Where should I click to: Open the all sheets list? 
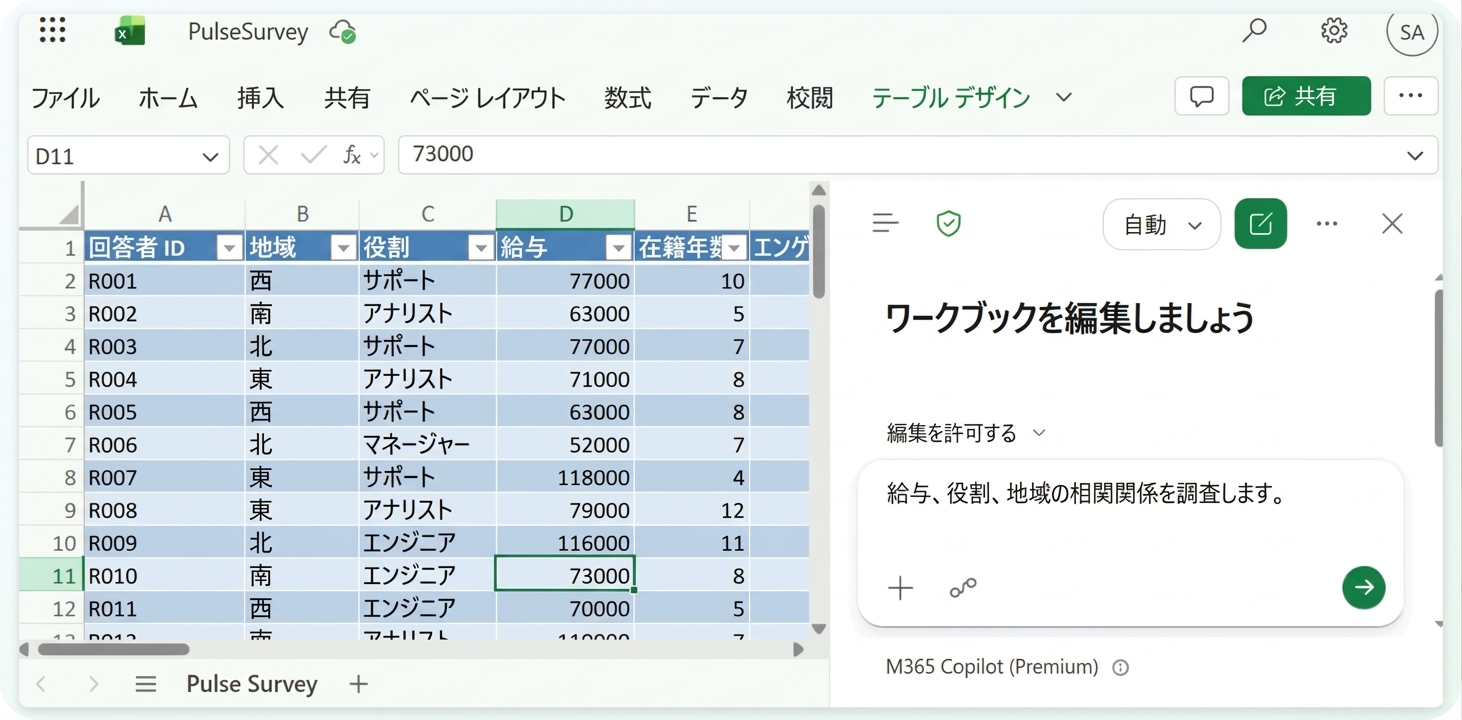tap(146, 684)
